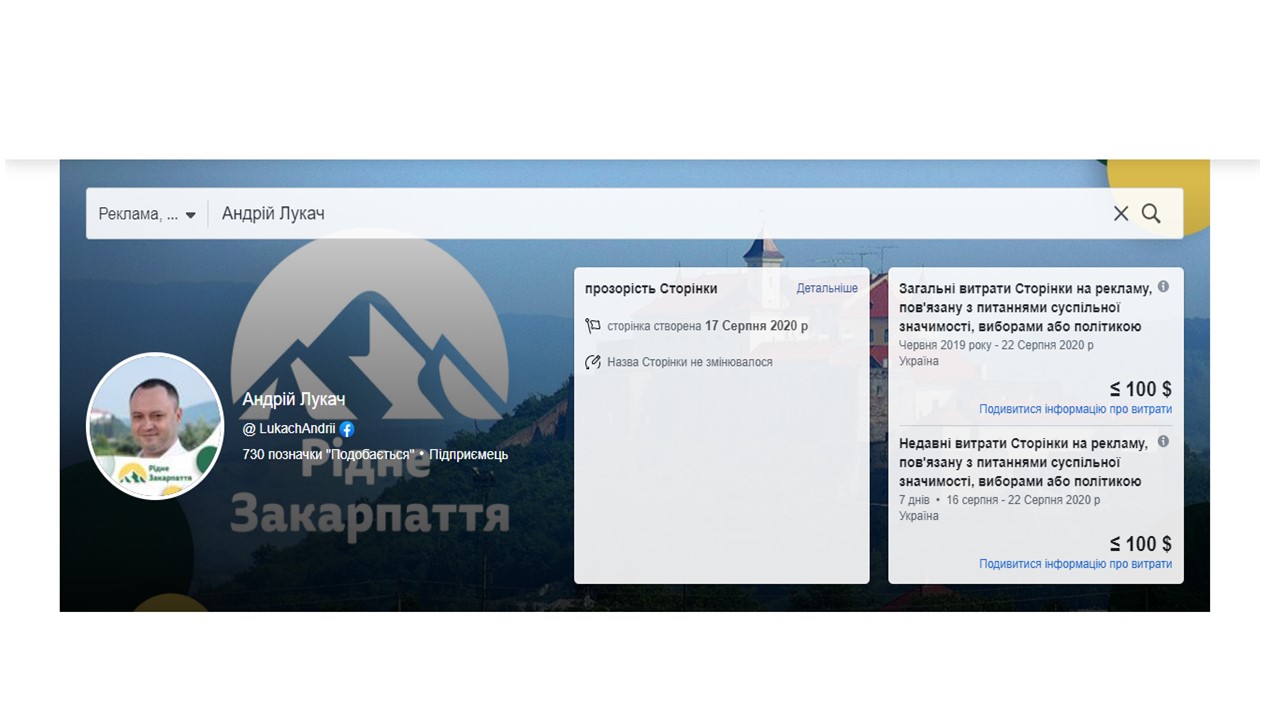Click the search field containing "Андрій Лукач"

pos(650,213)
